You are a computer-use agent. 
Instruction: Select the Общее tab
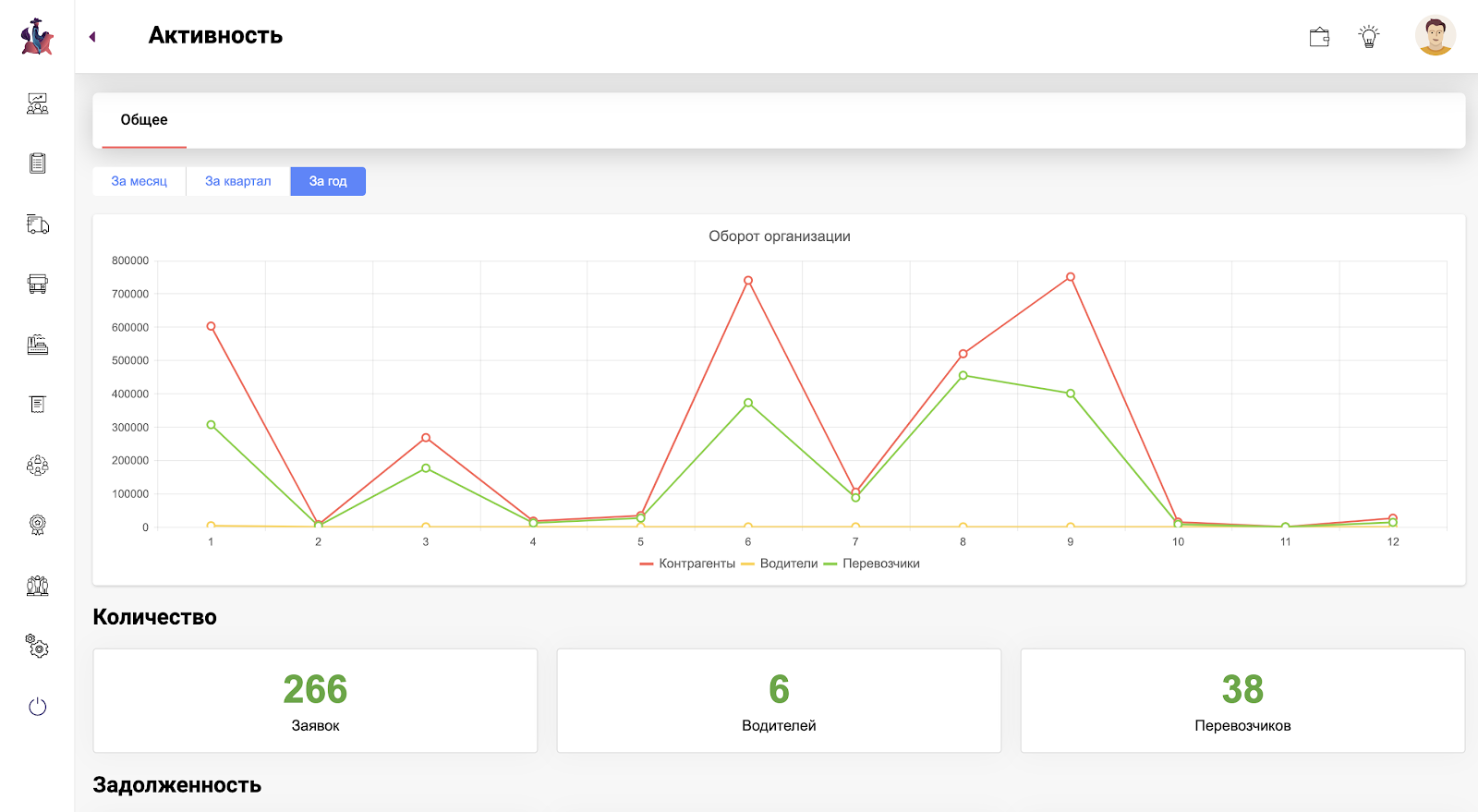(x=144, y=120)
